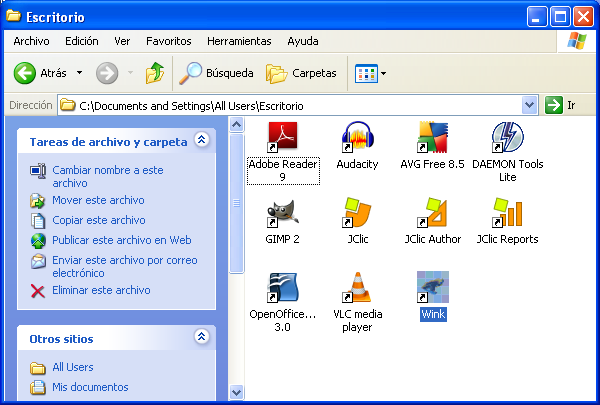
Task: Select the JClic Reports icon
Action: click(x=507, y=213)
